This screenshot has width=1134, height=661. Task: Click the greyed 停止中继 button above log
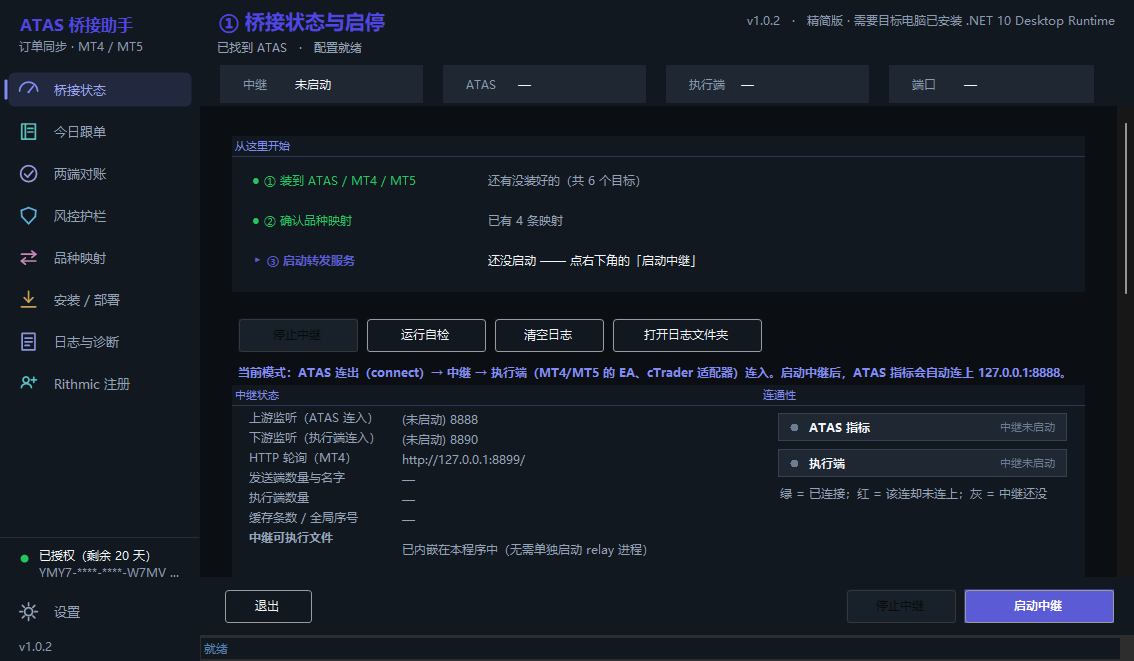298,335
